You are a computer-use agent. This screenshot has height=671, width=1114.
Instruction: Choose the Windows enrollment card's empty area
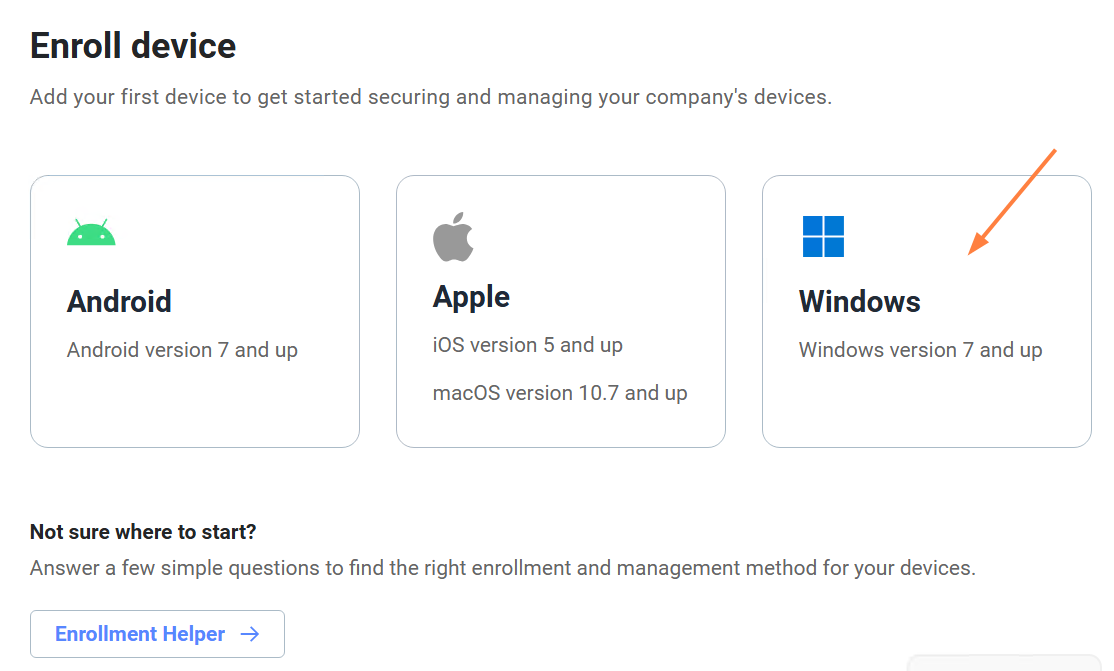click(925, 410)
